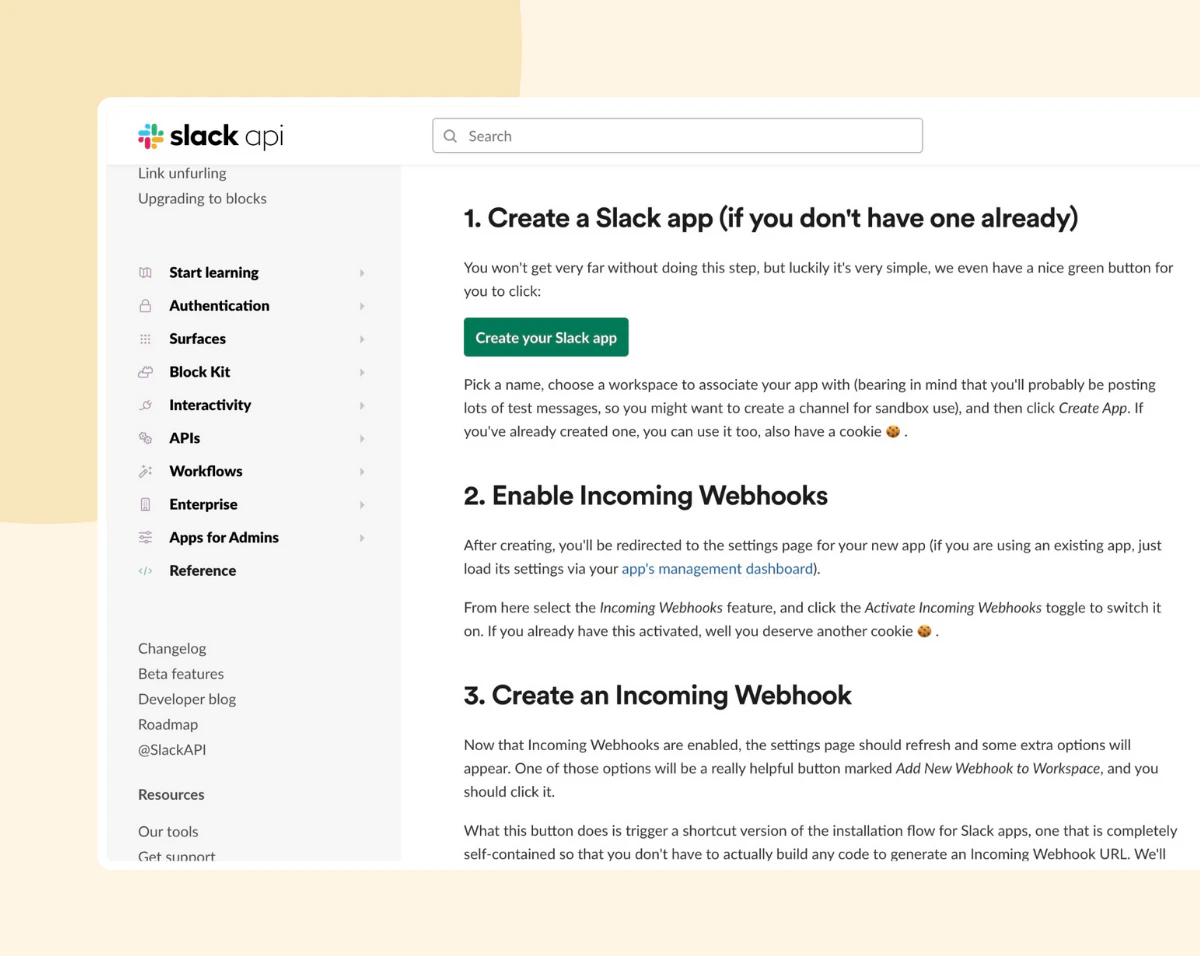Expand the Block Kit section chevron
The height and width of the screenshot is (956, 1200).
362,371
